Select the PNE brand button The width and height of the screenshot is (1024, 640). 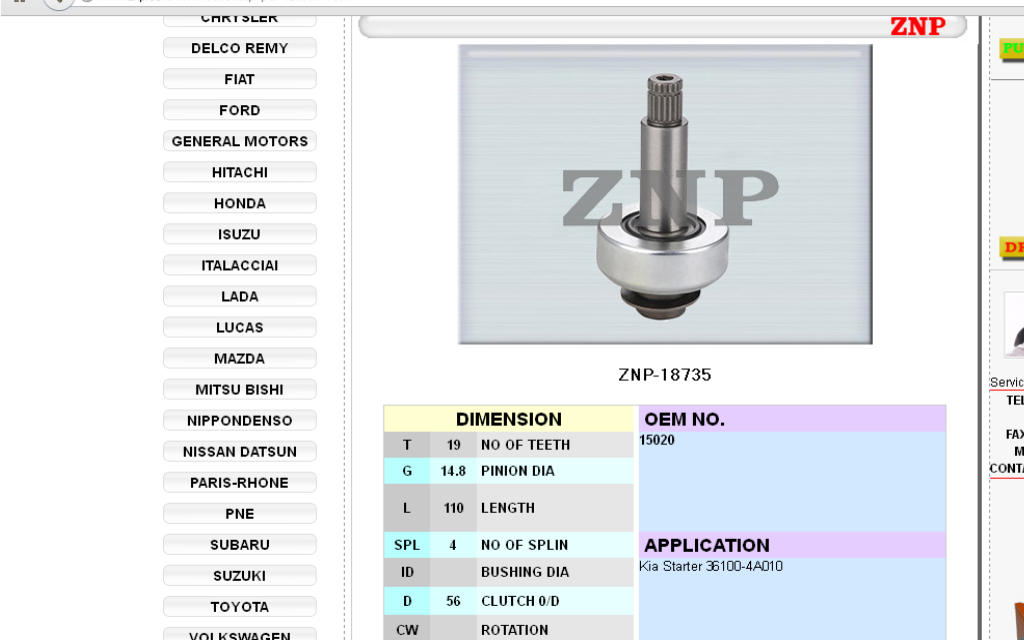click(240, 513)
